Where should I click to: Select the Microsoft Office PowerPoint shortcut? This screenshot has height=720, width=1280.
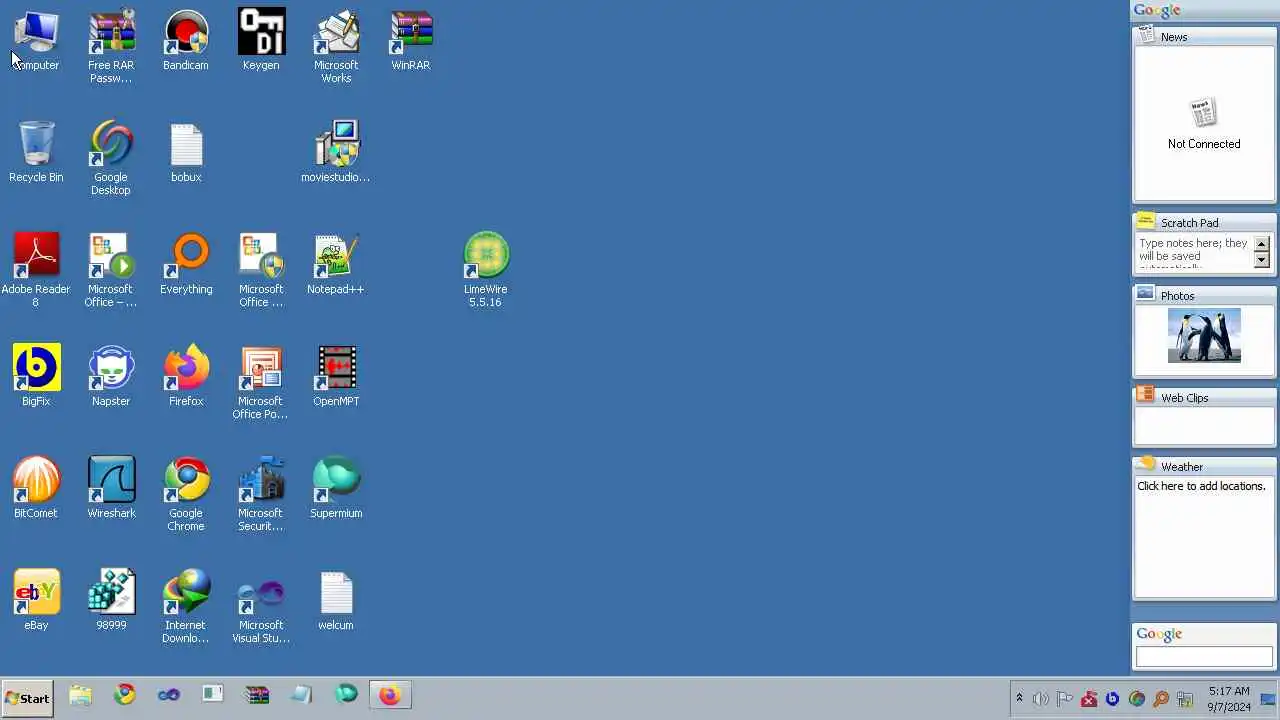point(261,382)
